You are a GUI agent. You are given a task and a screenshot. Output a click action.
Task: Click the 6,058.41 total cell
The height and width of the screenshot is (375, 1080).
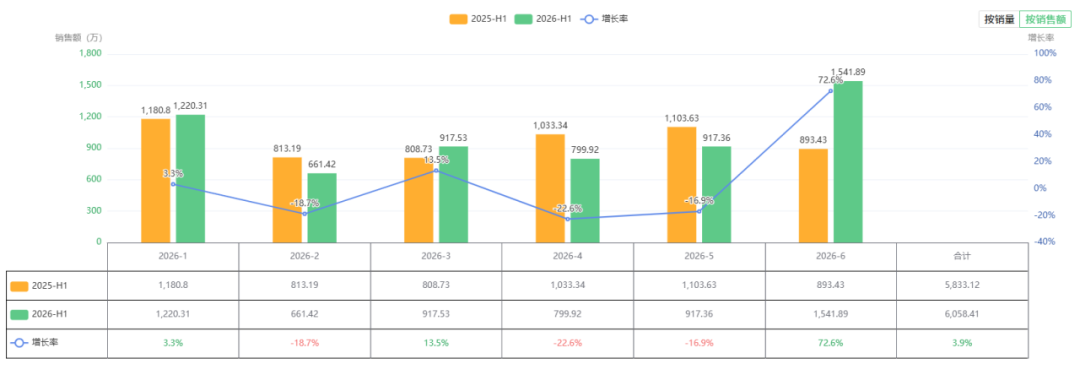point(962,314)
